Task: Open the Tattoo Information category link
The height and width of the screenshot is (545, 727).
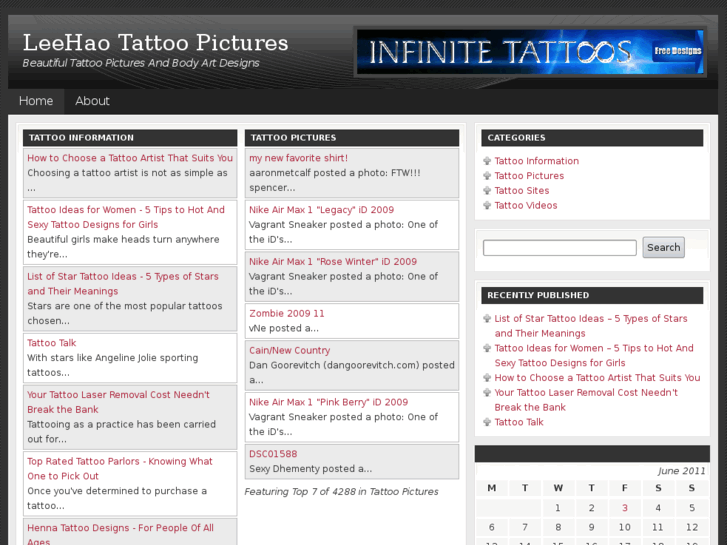Action: click(x=536, y=161)
